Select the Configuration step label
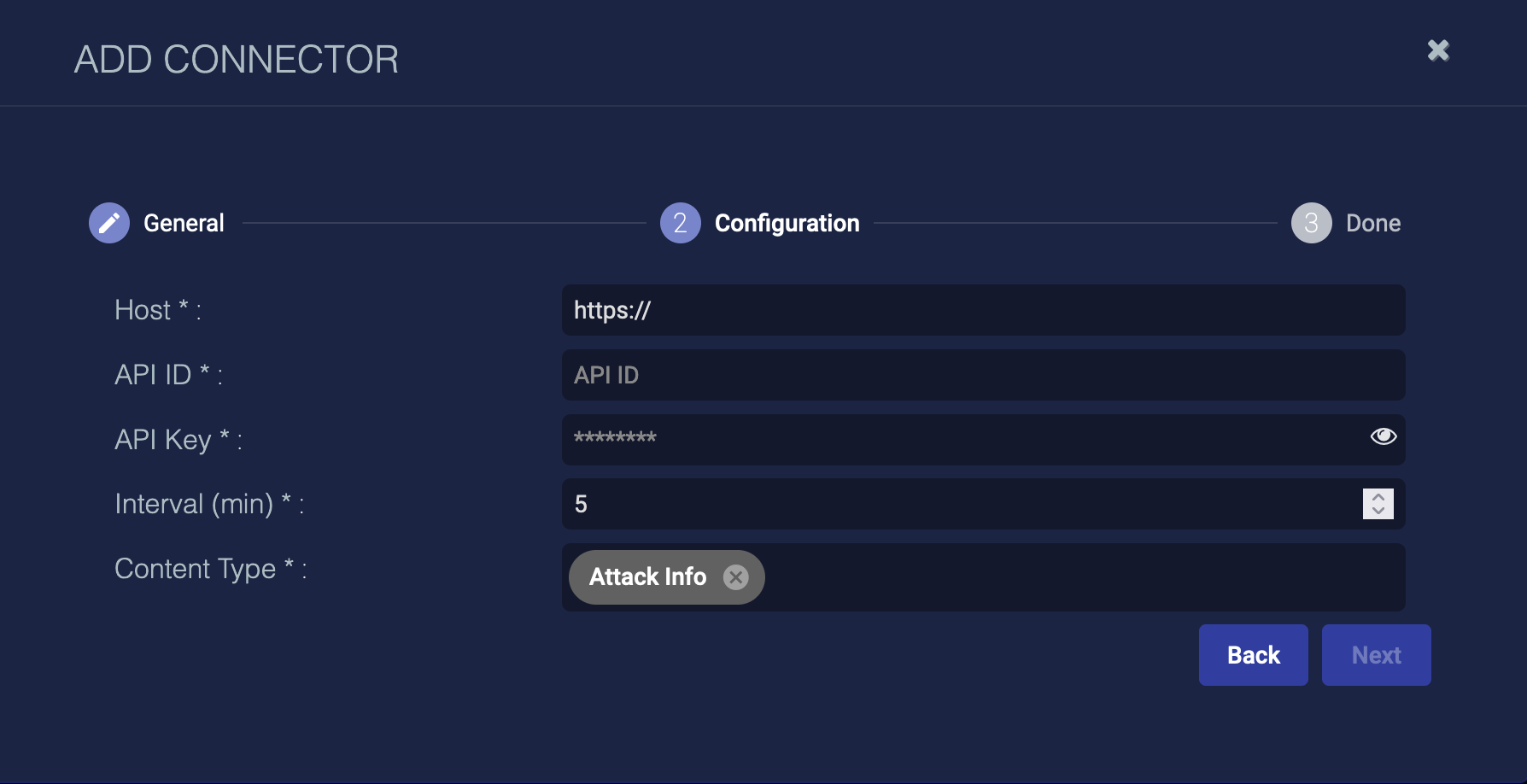1527x784 pixels. (787, 223)
